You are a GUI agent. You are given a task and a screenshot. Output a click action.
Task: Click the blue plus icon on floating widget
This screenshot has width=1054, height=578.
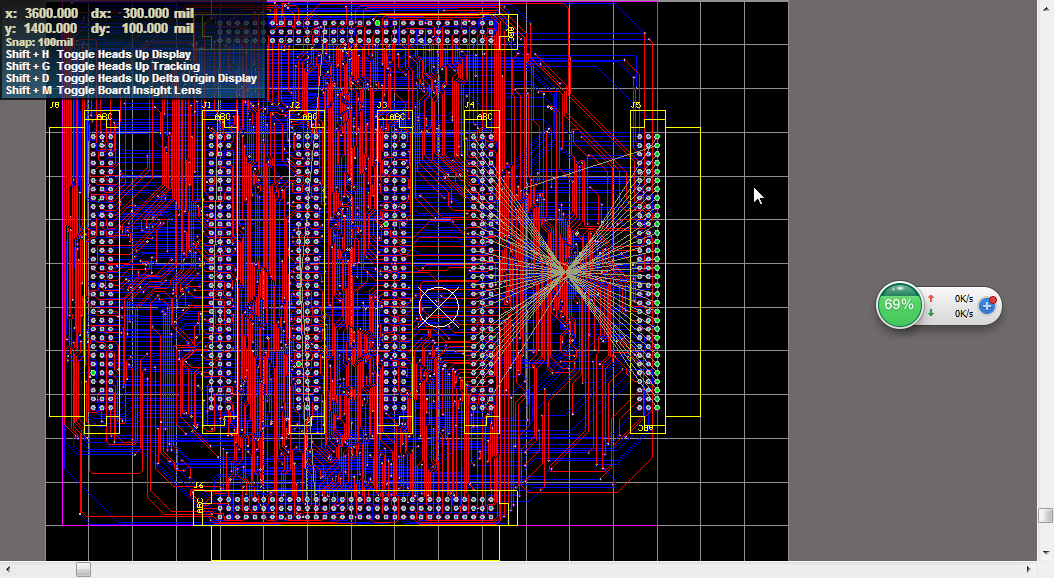987,306
